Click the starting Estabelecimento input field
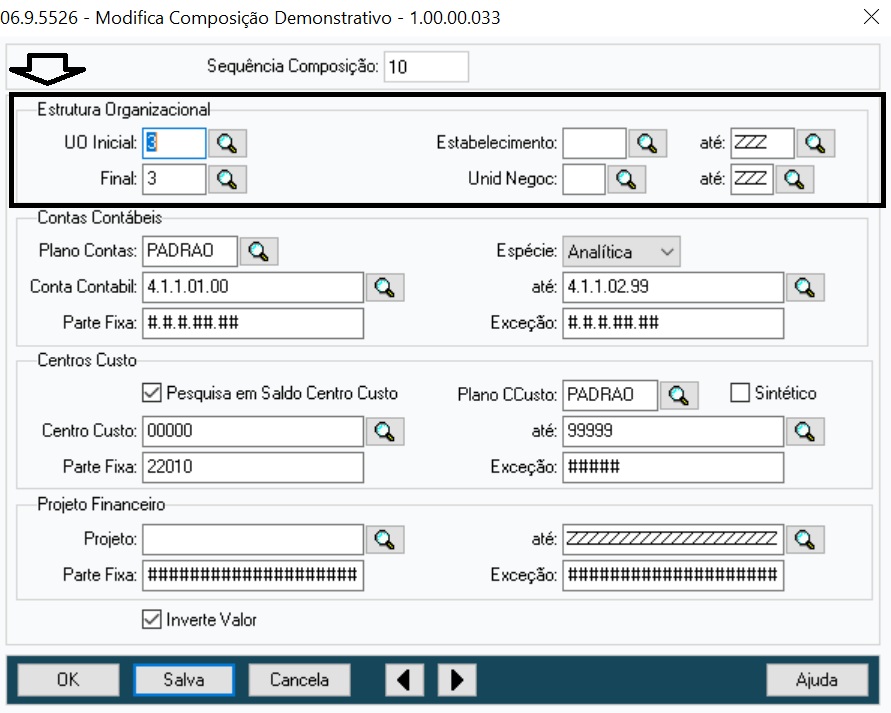 (x=594, y=143)
